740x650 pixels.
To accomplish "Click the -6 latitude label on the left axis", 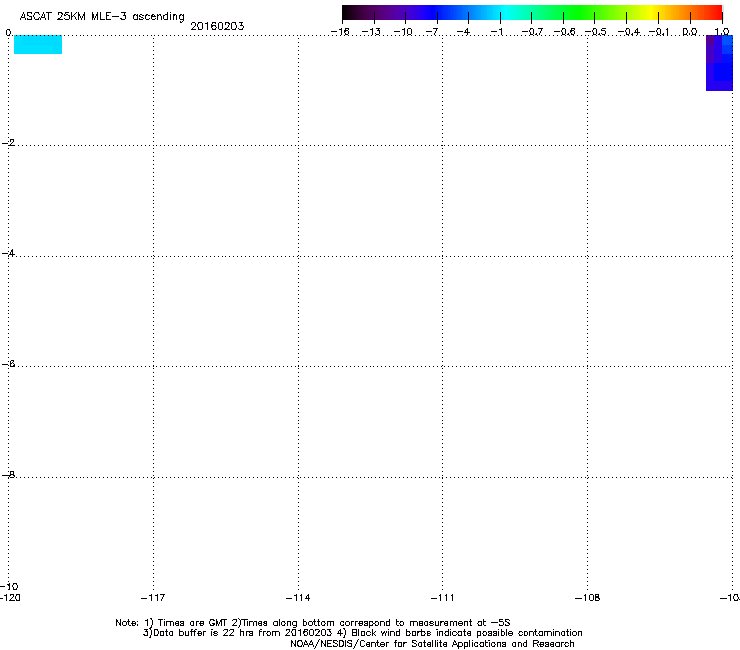I will [8, 364].
